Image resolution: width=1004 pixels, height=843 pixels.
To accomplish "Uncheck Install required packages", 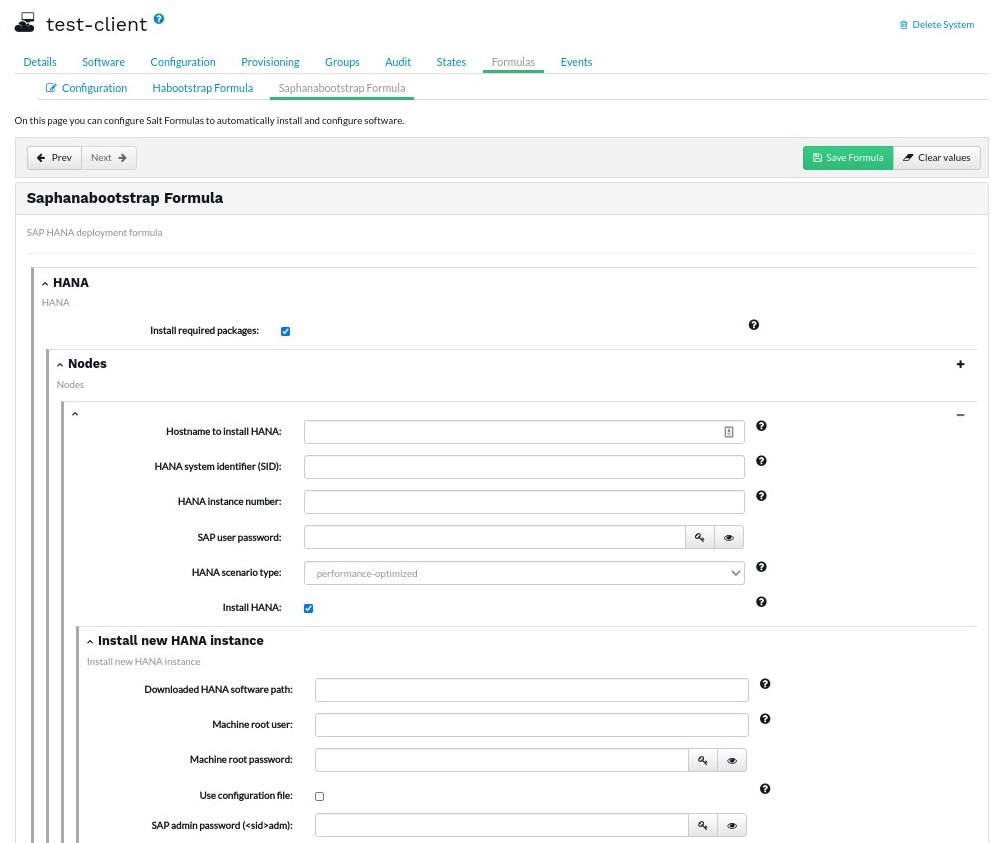I will pyautogui.click(x=285, y=331).
